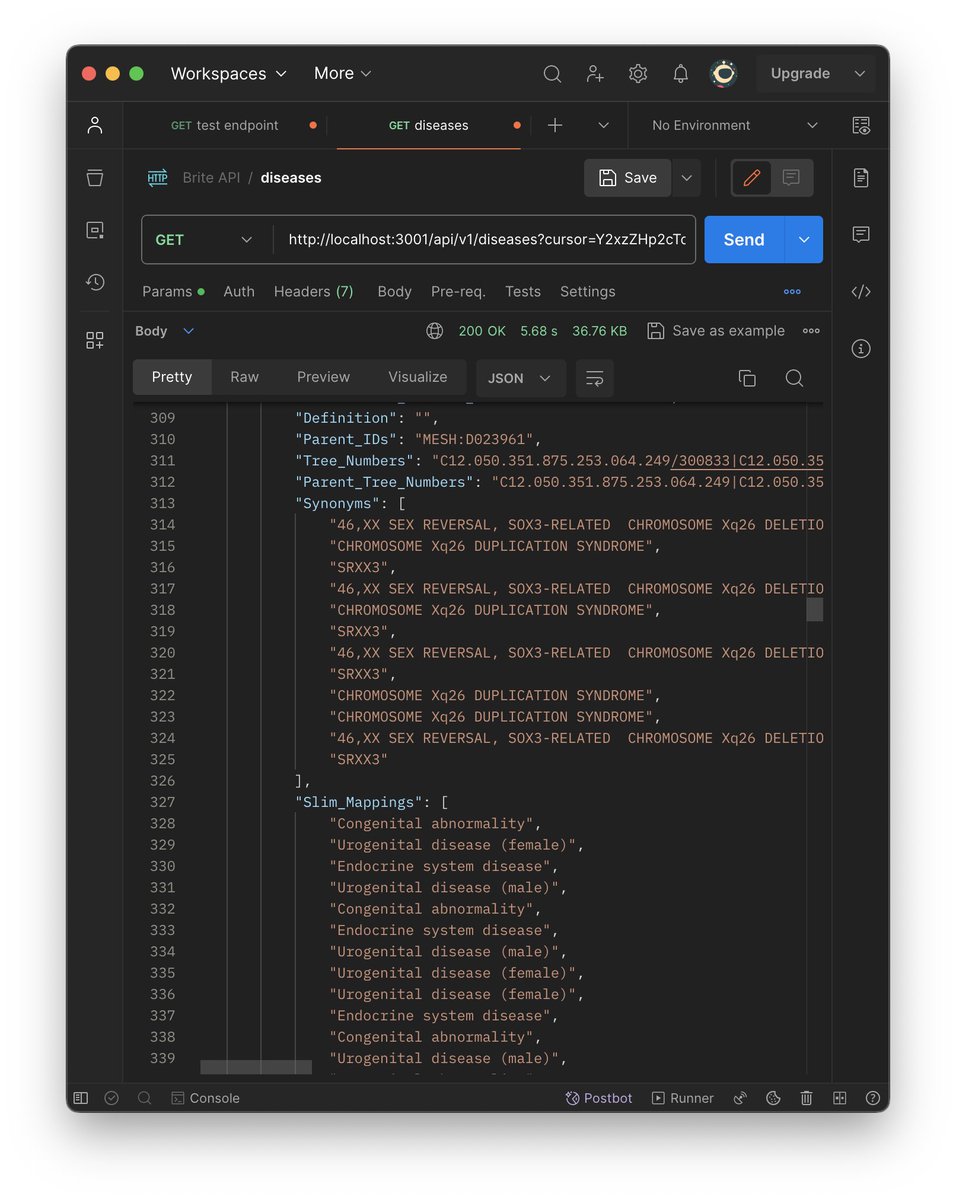Viewport: 956px width, 1200px height.
Task: Open Comments panel in right sidebar
Action: [x=861, y=234]
